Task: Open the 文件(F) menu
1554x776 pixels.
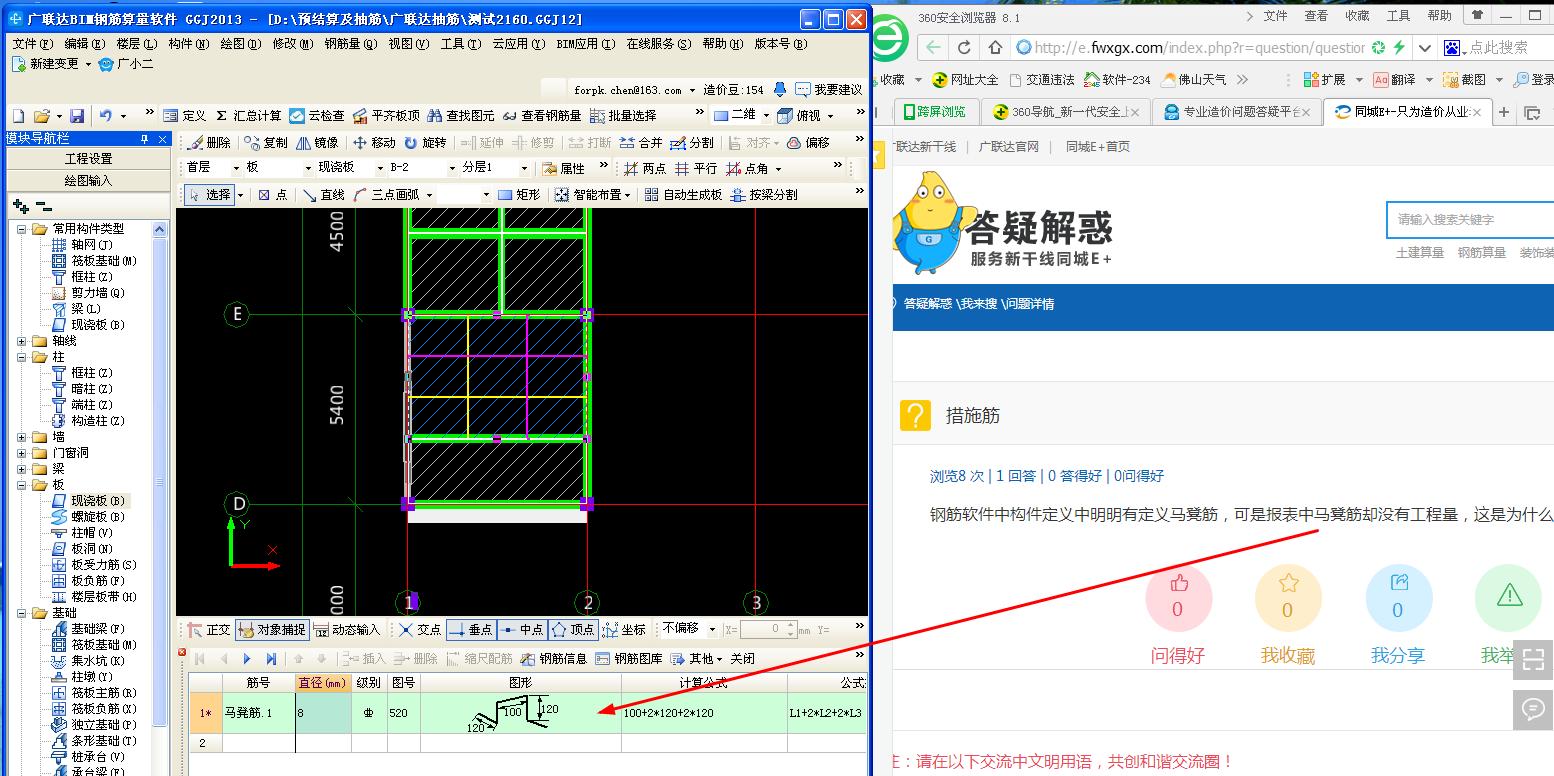Action: (x=32, y=44)
